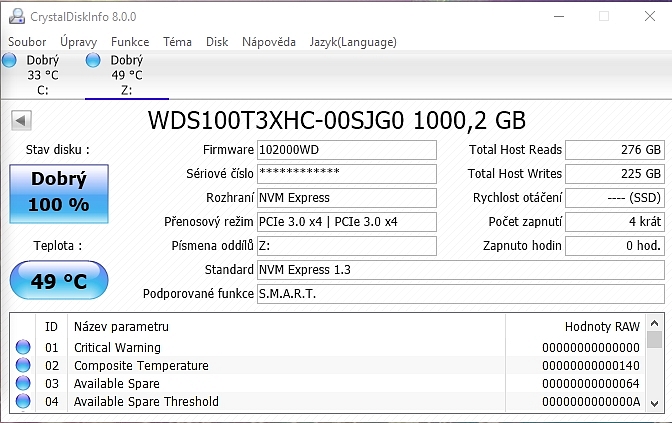The width and height of the screenshot is (672, 423).
Task: Click the Dobrý 100 % health status button
Action: pos(59,194)
